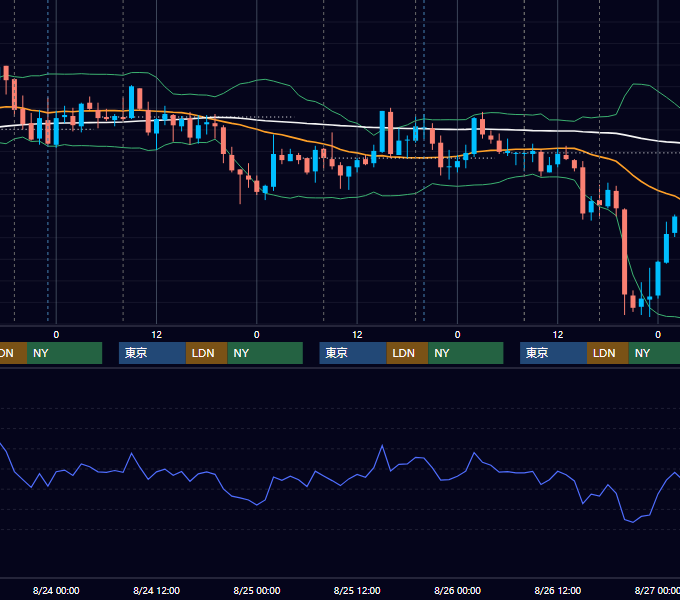Click the 8/26 00:00 date label
The width and height of the screenshot is (680, 600).
pyautogui.click(x=457, y=590)
